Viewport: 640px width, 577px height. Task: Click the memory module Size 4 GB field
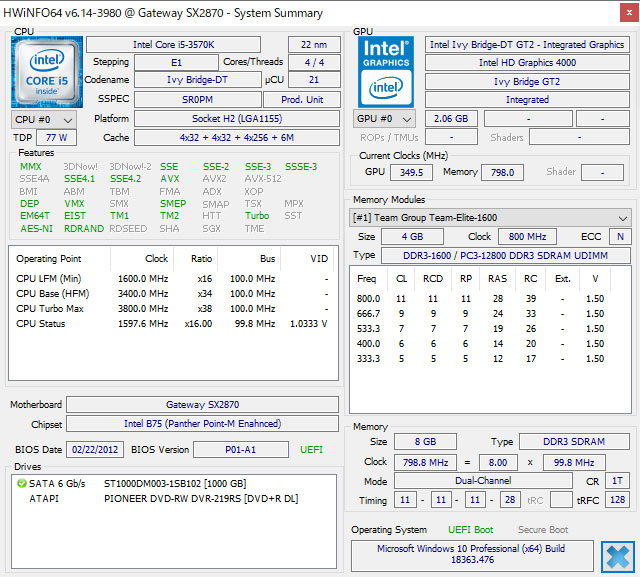[412, 237]
